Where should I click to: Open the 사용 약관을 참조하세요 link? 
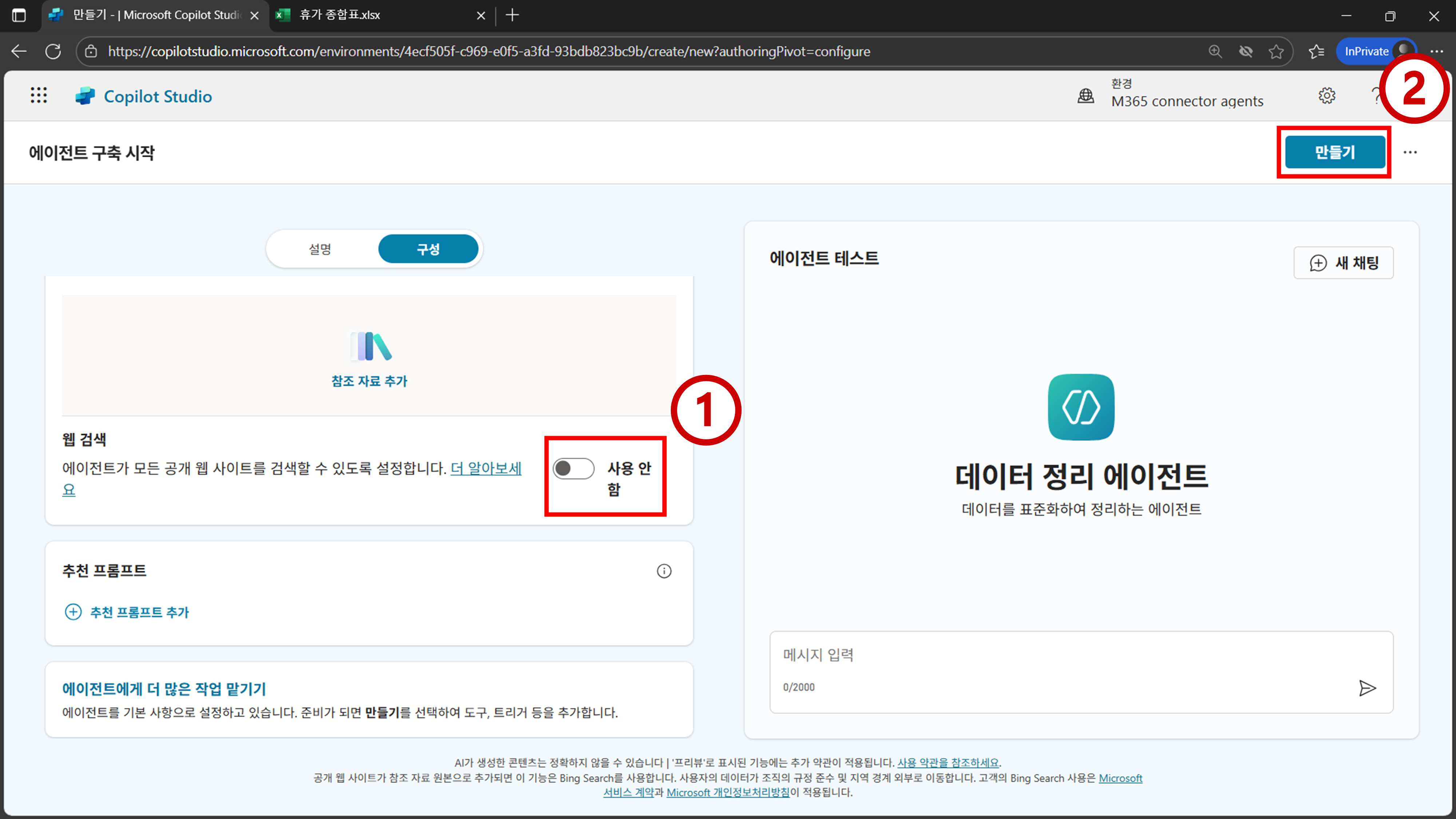(x=947, y=763)
